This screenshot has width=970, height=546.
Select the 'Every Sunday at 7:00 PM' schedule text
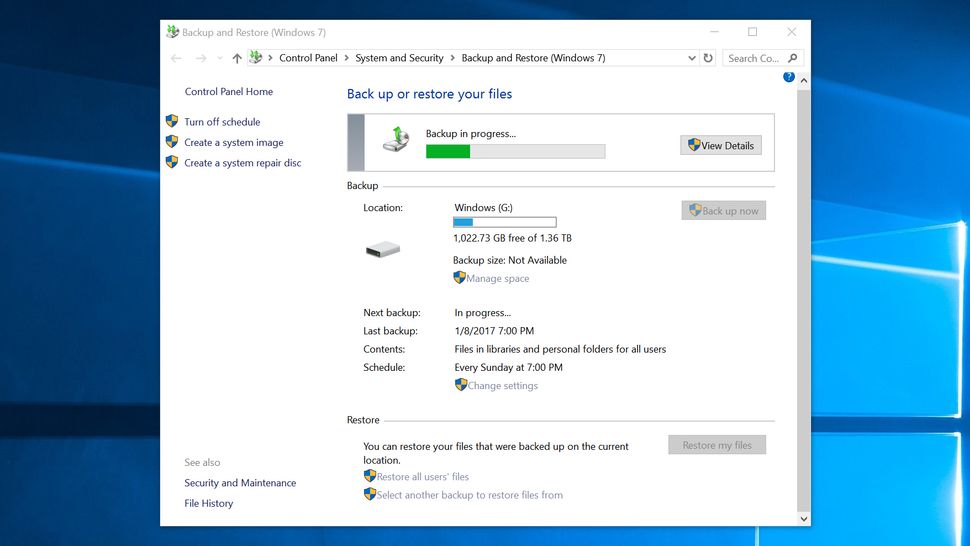[x=509, y=367]
